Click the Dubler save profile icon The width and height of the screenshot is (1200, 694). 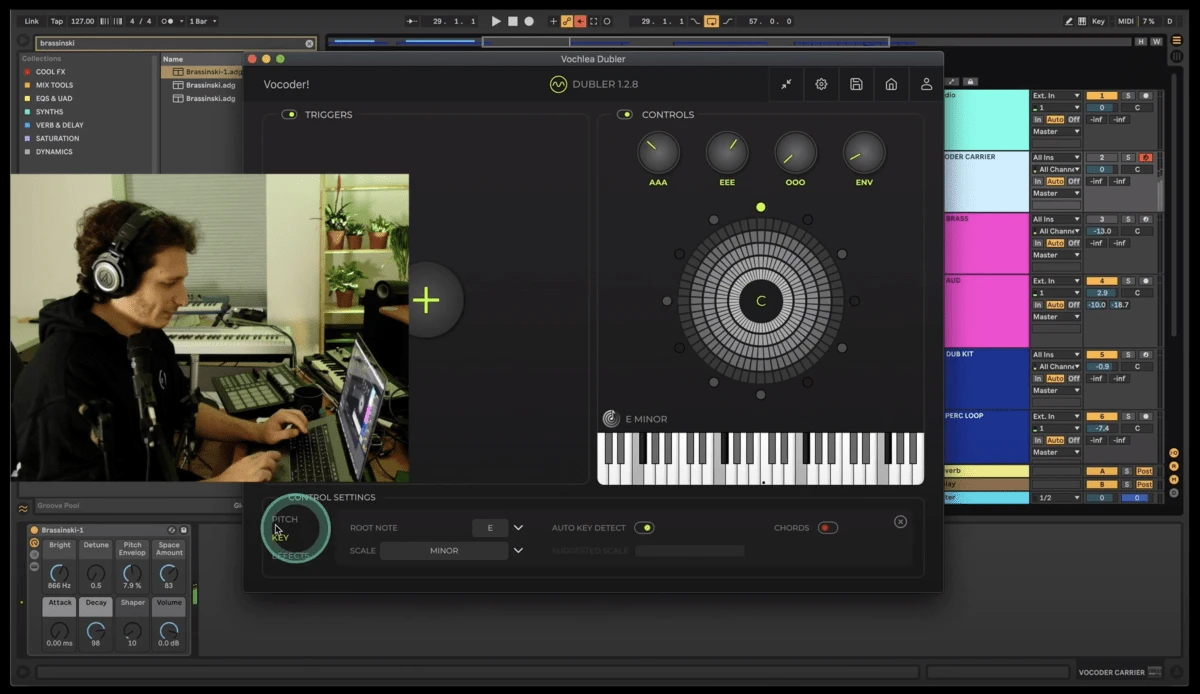pyautogui.click(x=856, y=85)
